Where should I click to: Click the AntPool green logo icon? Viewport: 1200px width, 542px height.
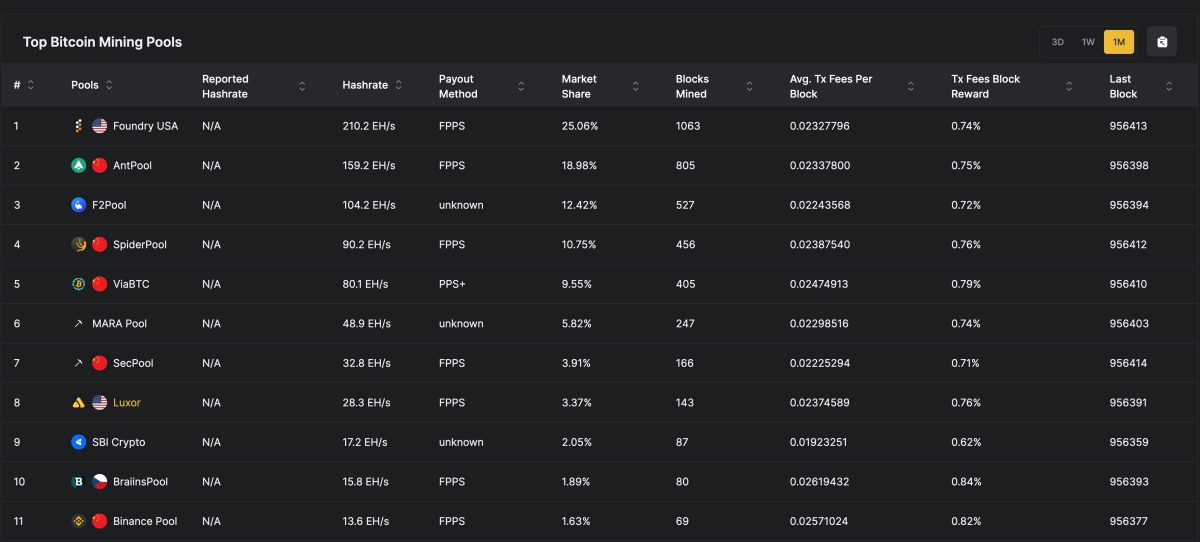coord(78,165)
